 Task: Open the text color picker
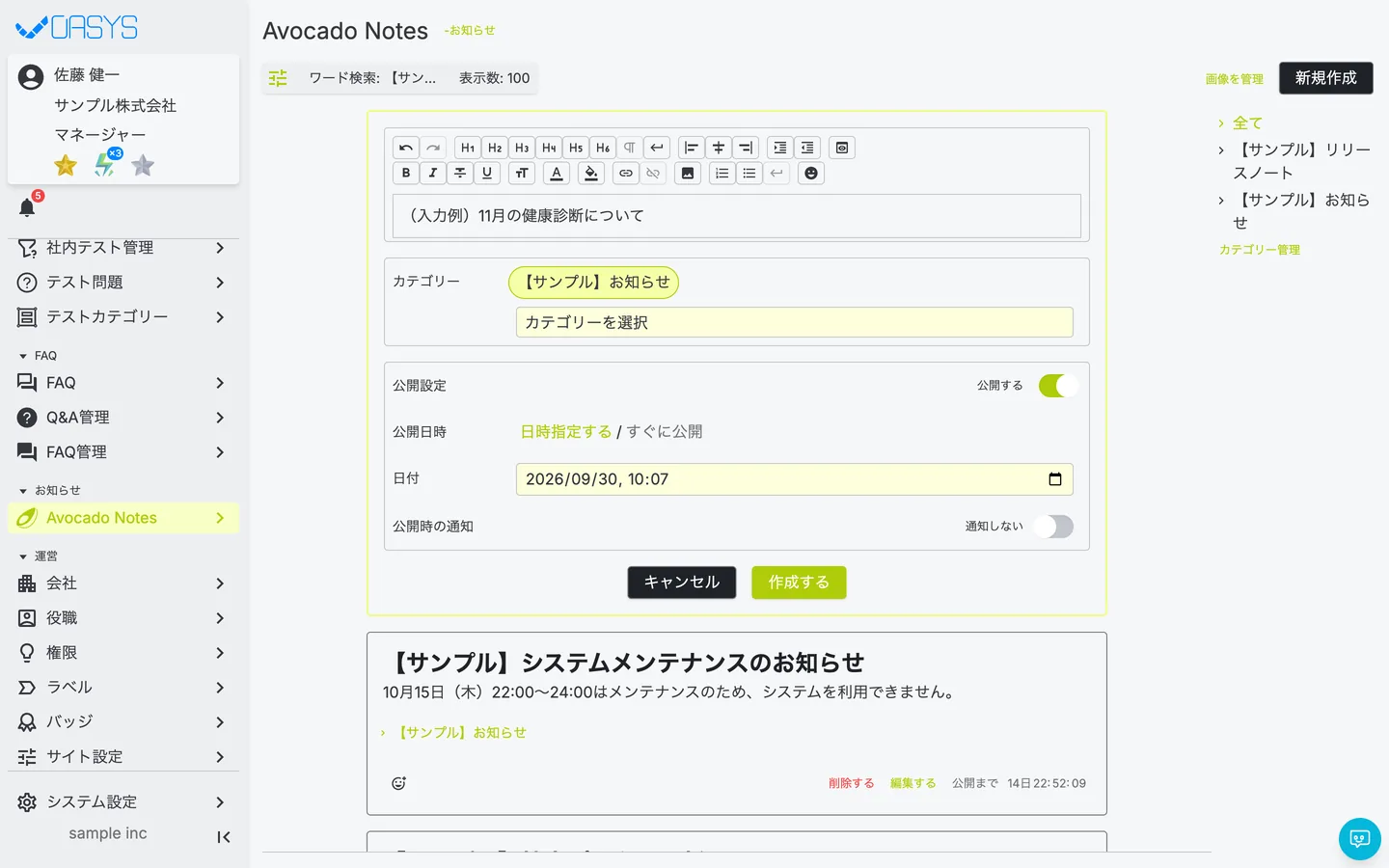(x=557, y=174)
